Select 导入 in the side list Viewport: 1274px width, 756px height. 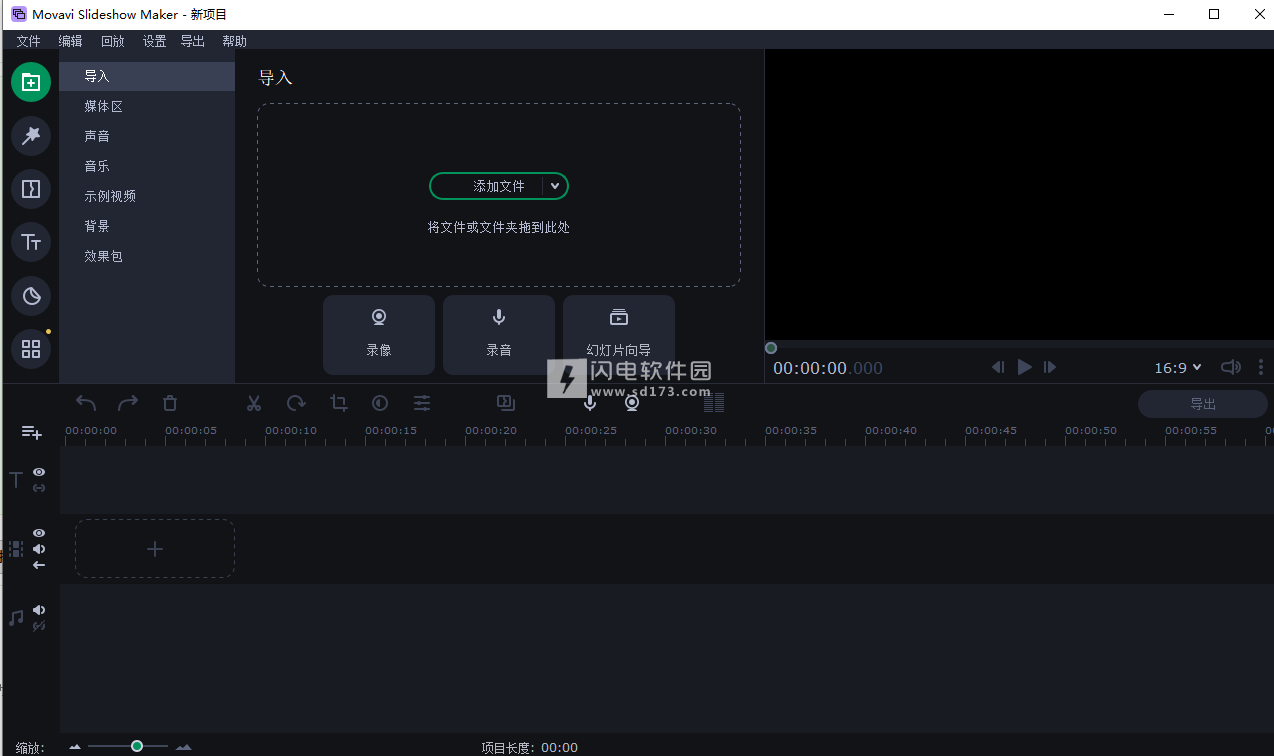147,76
